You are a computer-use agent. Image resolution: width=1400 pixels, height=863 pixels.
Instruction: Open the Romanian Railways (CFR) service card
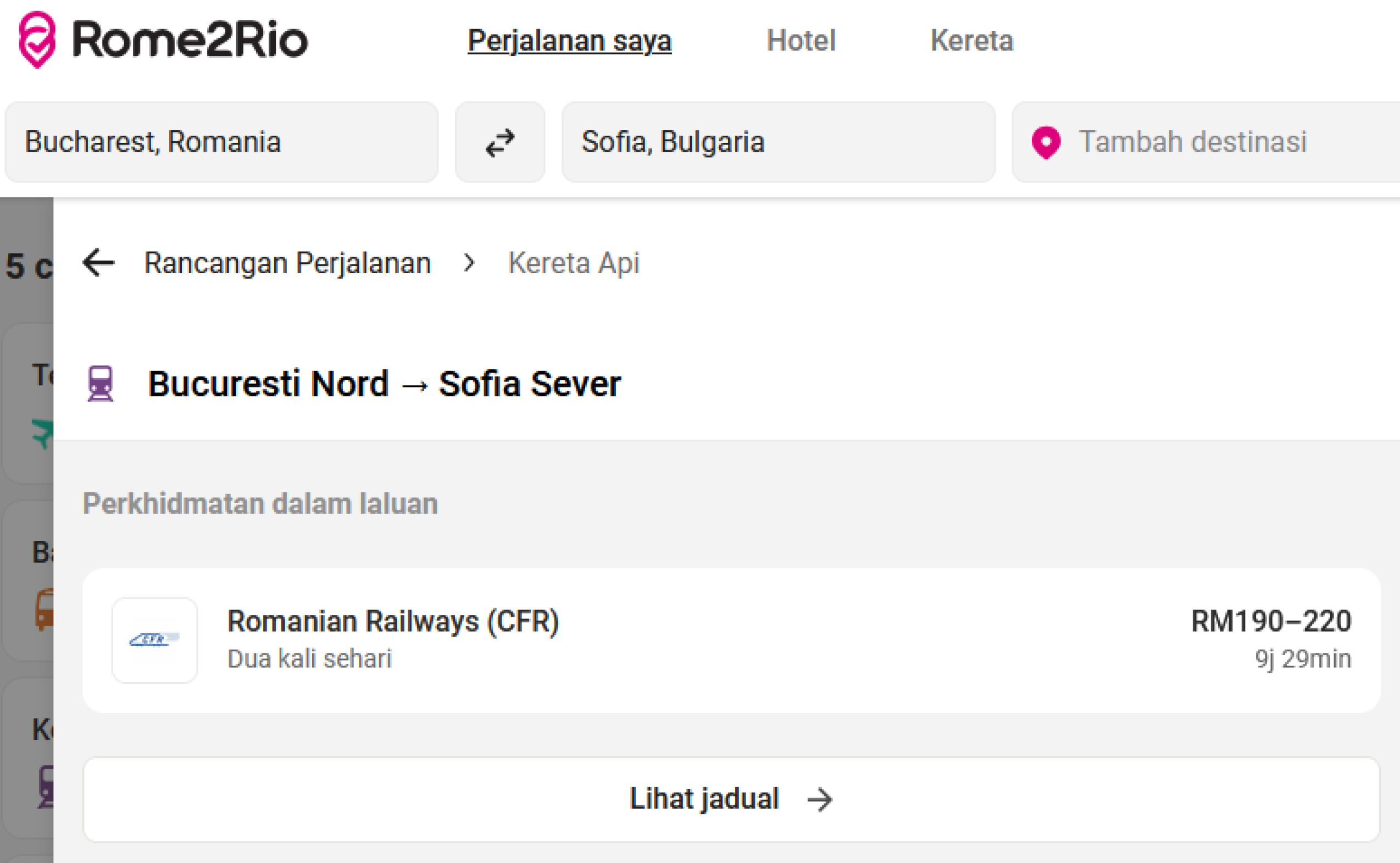coord(730,640)
